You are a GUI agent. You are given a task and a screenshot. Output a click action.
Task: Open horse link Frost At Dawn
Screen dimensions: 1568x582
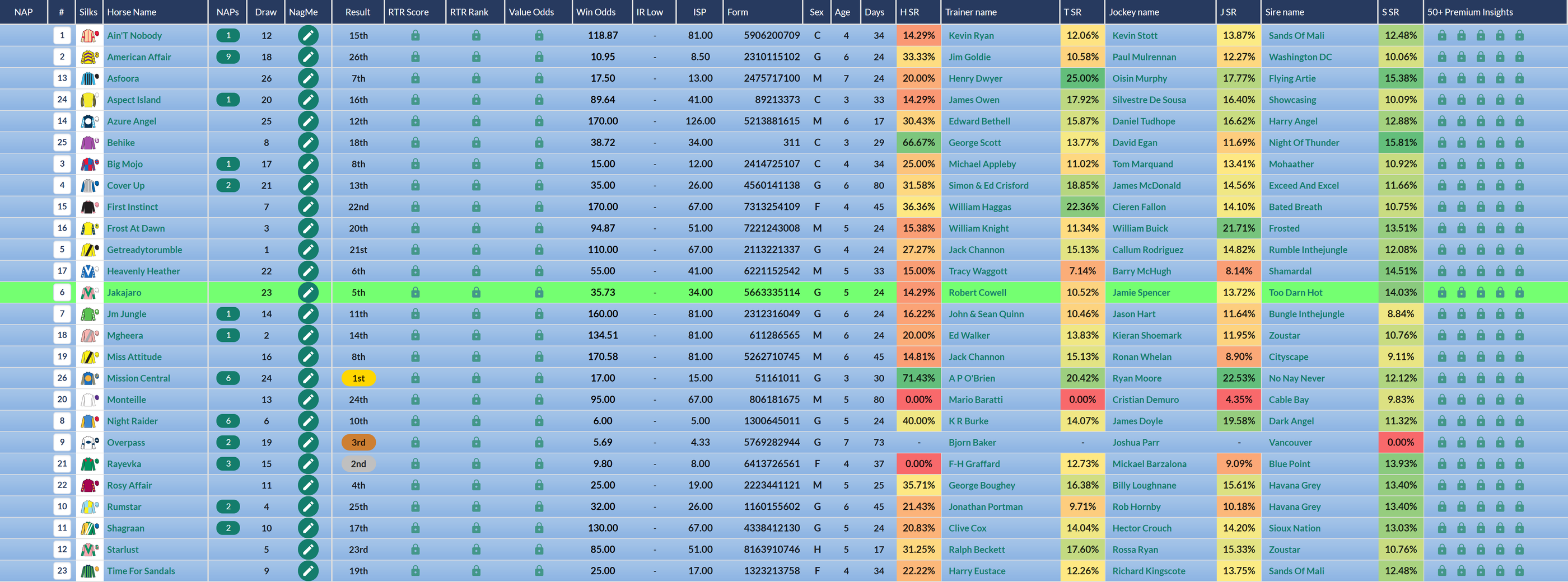click(136, 229)
